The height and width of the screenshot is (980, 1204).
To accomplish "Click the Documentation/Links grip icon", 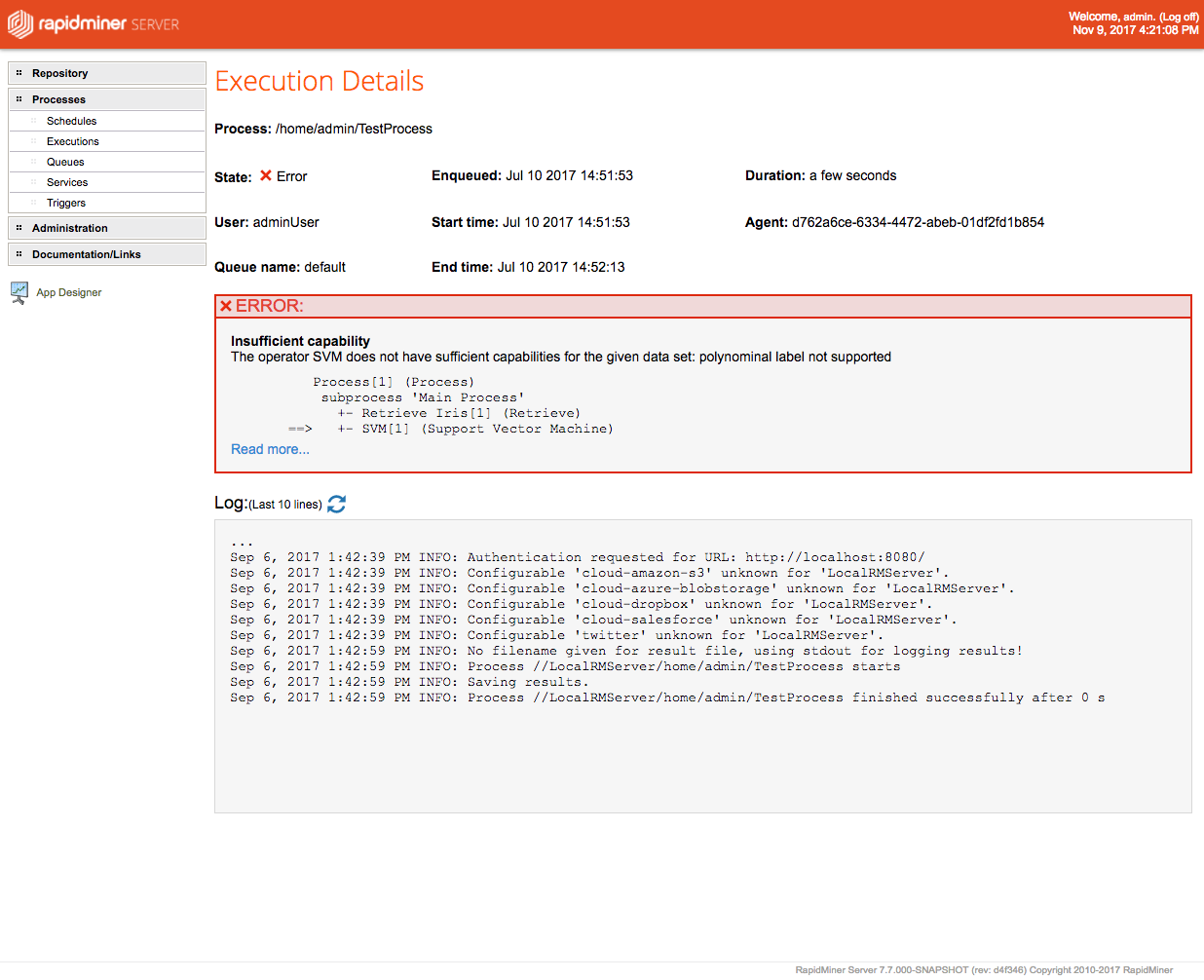I will [x=19, y=254].
